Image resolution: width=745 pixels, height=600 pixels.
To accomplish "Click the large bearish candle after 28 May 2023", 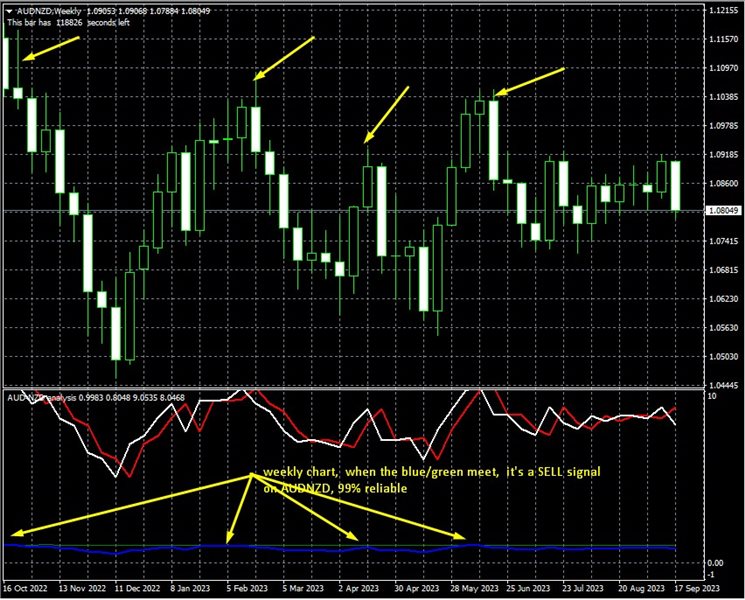I will (x=494, y=140).
